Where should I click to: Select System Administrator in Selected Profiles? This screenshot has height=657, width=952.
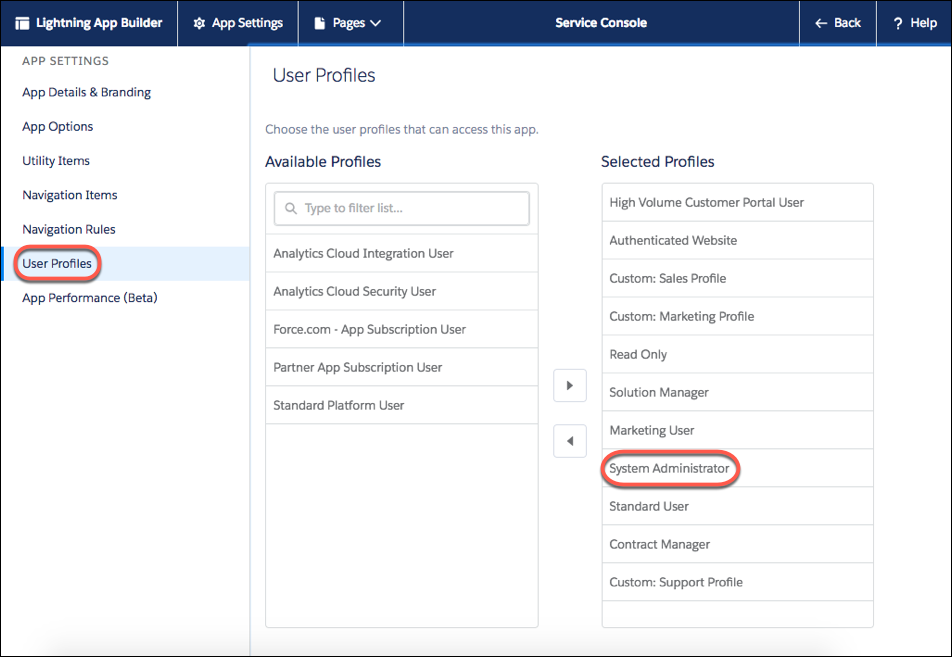click(x=670, y=467)
